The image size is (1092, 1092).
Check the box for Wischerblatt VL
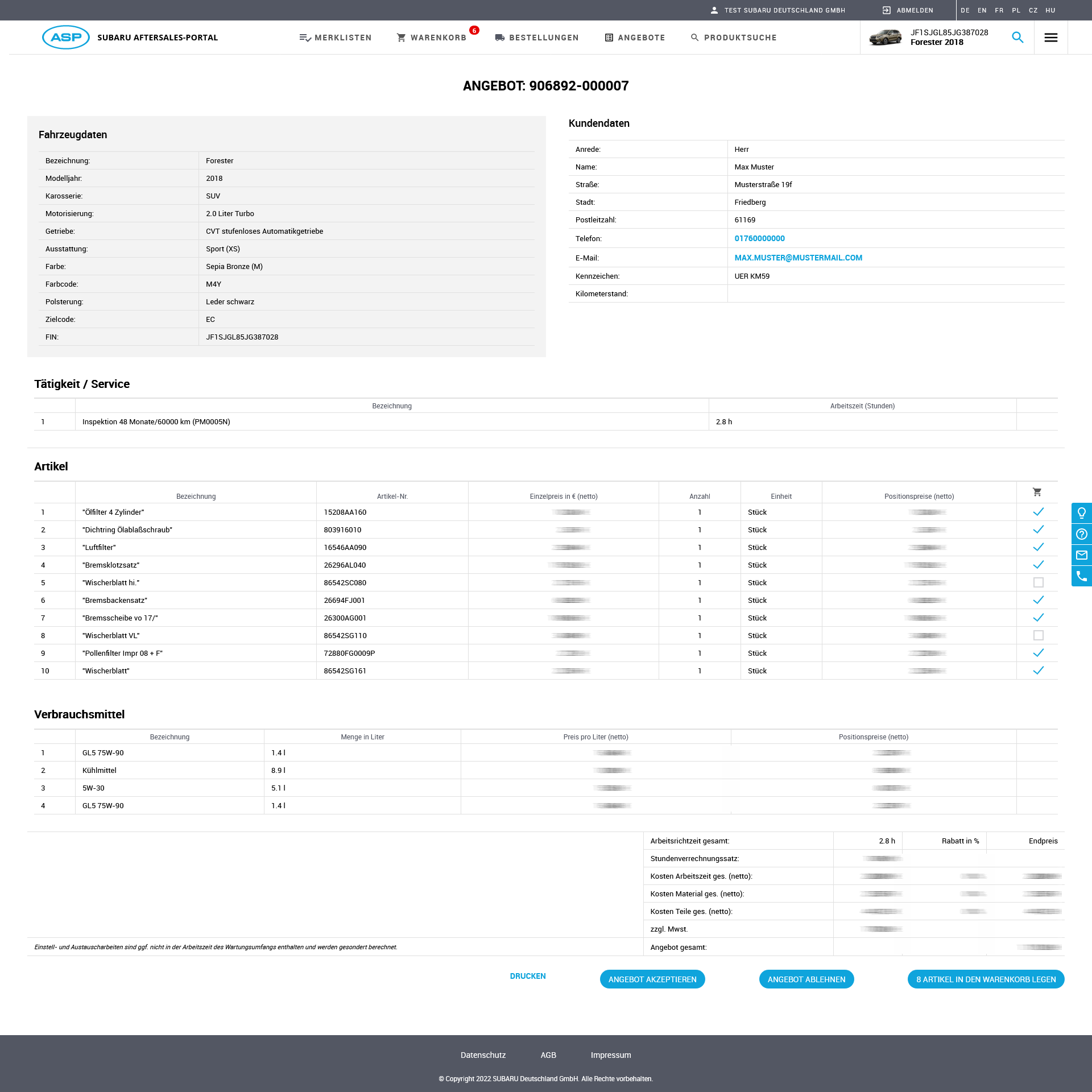pyautogui.click(x=1038, y=635)
